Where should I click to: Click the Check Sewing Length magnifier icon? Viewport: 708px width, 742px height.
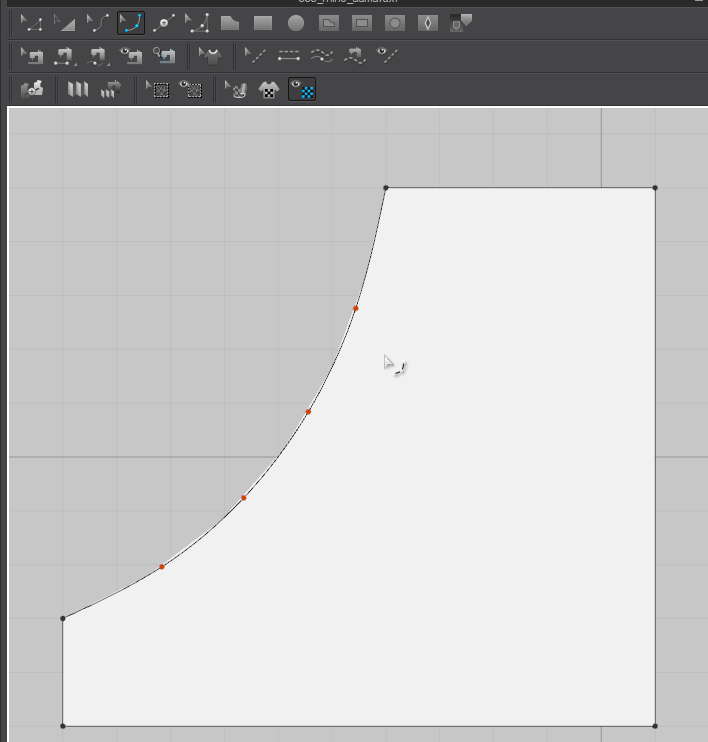tap(164, 56)
